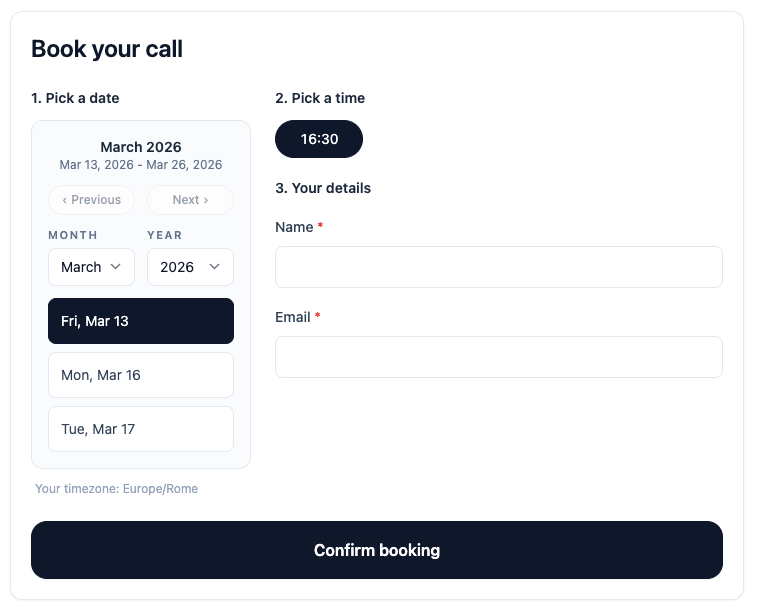Click the March 2026 calendar title
Screen dimensions: 757x611
[141, 147]
